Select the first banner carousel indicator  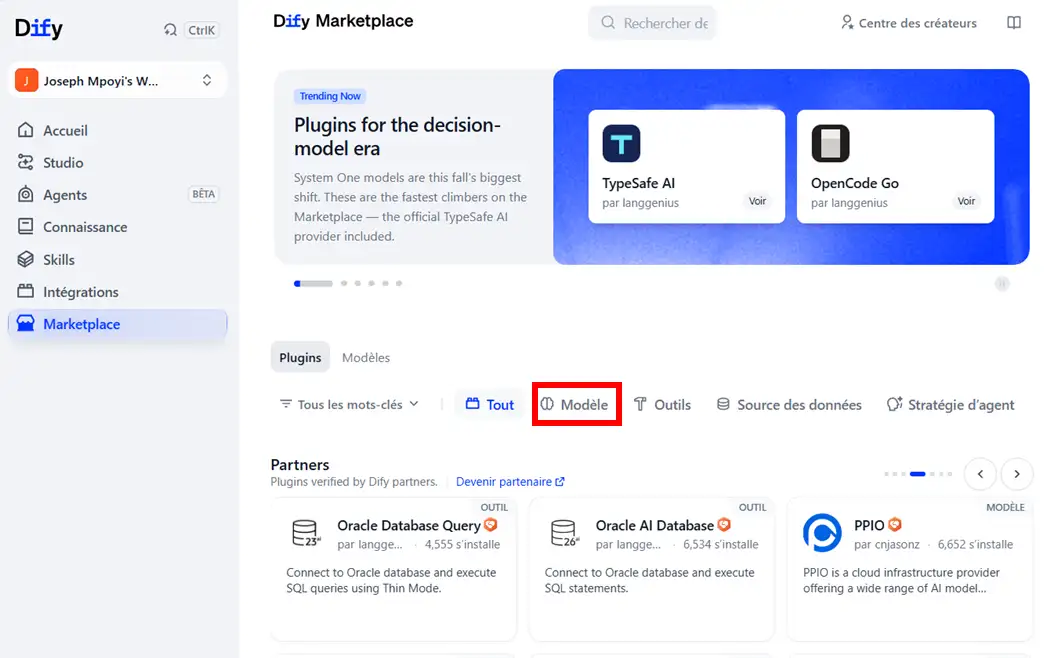click(x=313, y=284)
